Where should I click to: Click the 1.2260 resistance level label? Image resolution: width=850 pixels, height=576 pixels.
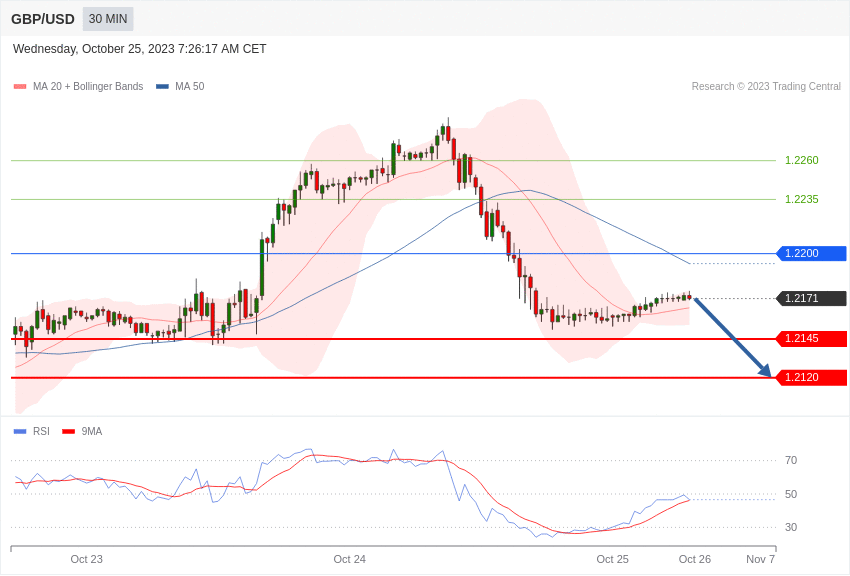(x=802, y=160)
